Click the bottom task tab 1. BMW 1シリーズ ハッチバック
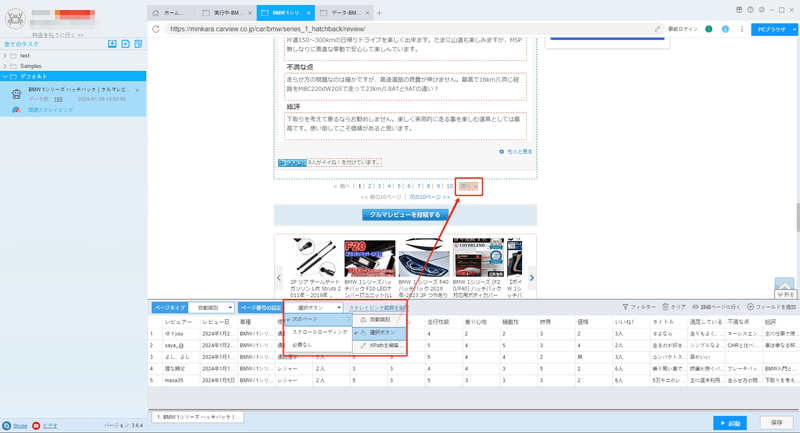The image size is (800, 433). click(x=197, y=417)
